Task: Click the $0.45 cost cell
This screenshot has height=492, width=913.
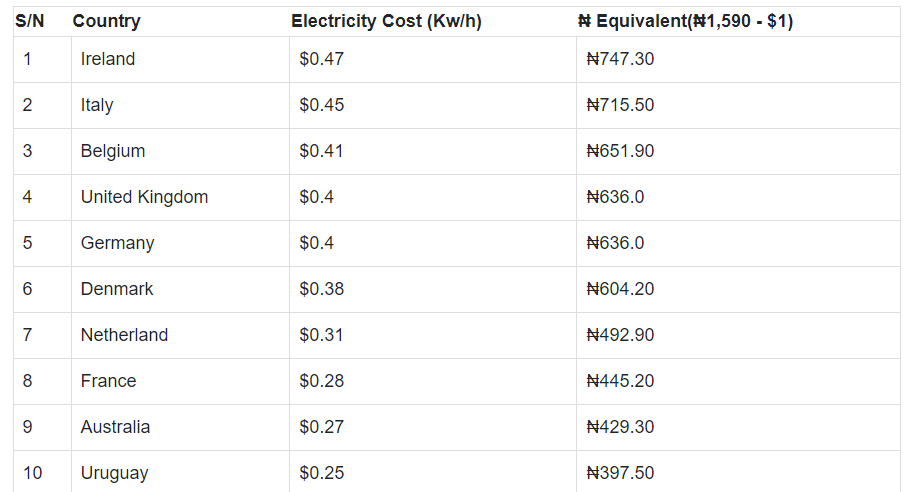Action: (321, 105)
